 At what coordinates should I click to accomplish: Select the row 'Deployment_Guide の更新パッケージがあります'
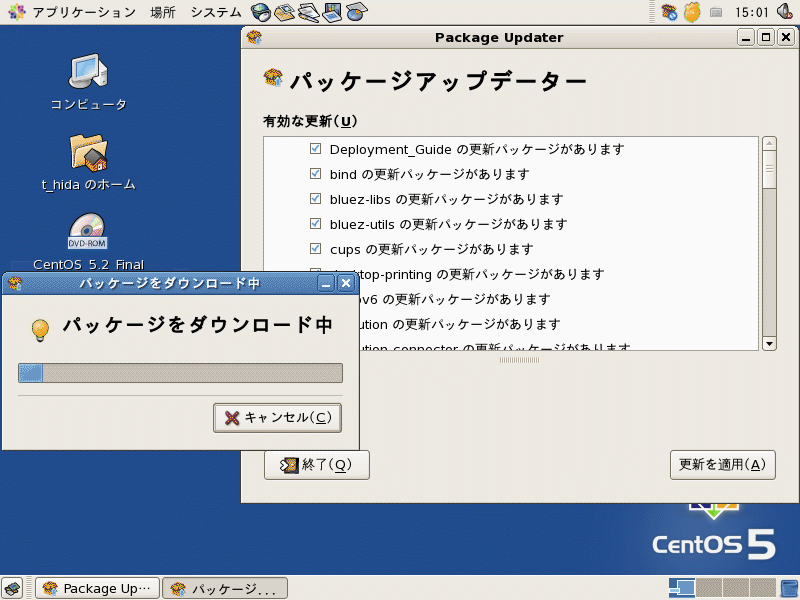click(511, 149)
